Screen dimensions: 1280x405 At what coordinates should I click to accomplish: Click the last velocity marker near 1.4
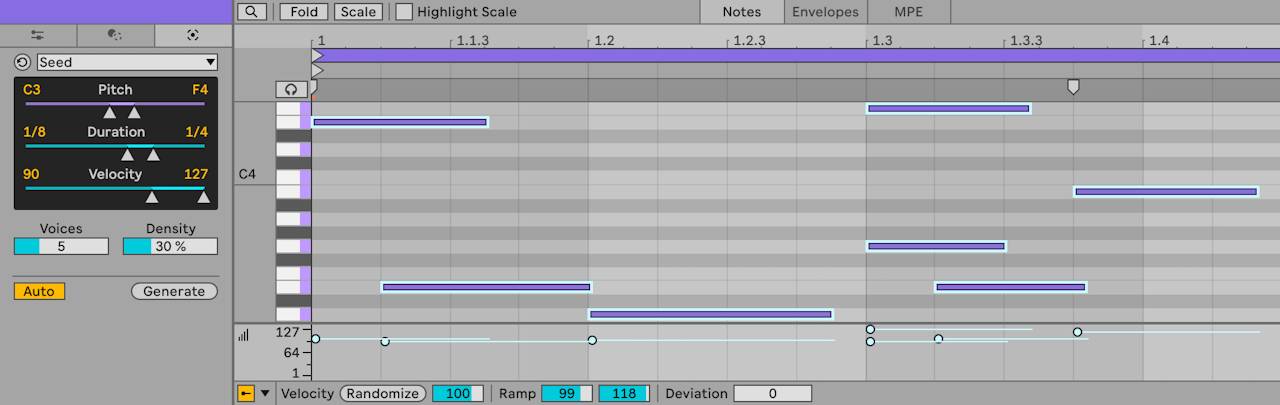pos(1077,332)
